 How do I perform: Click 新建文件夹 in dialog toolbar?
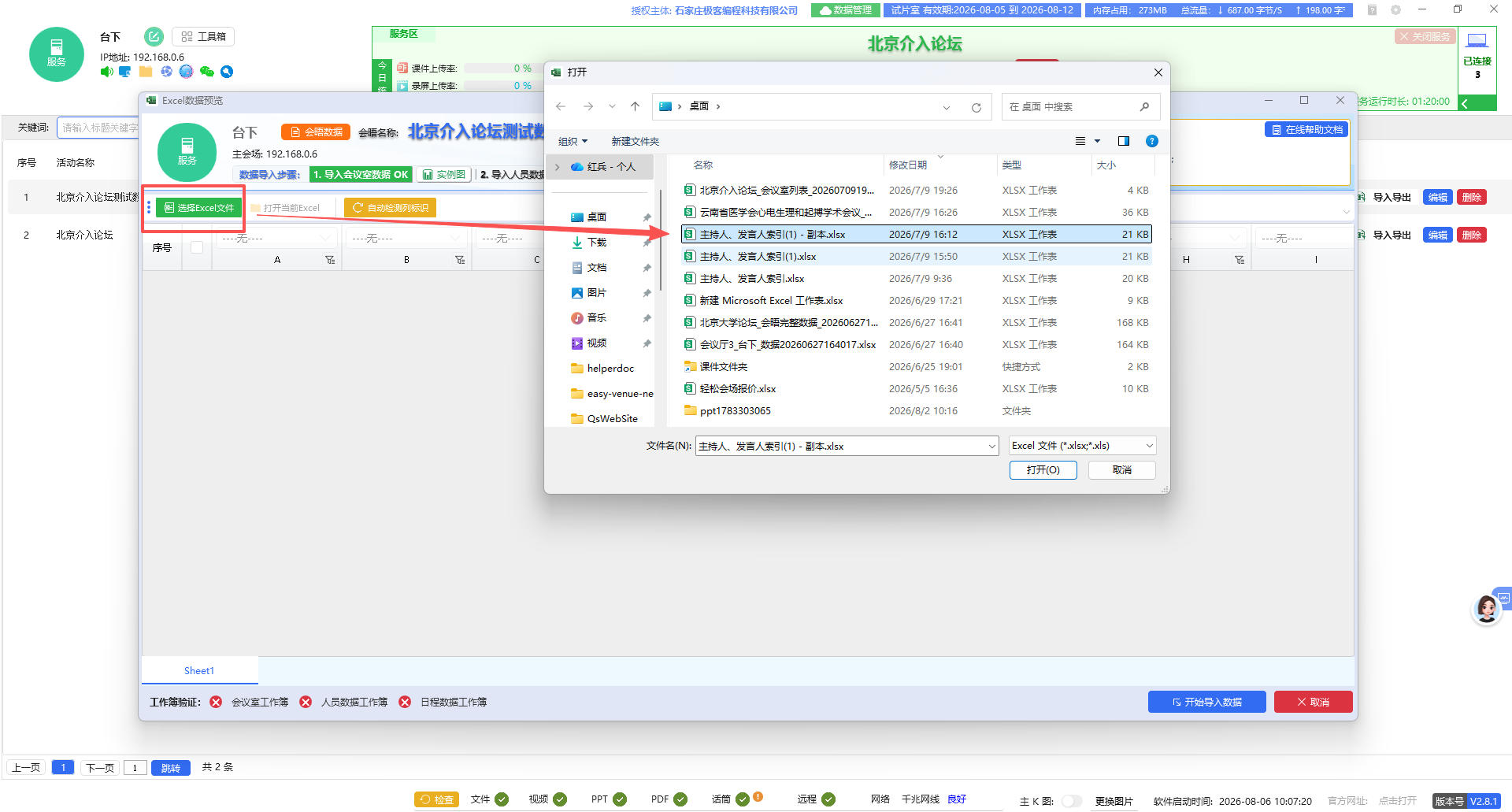635,141
